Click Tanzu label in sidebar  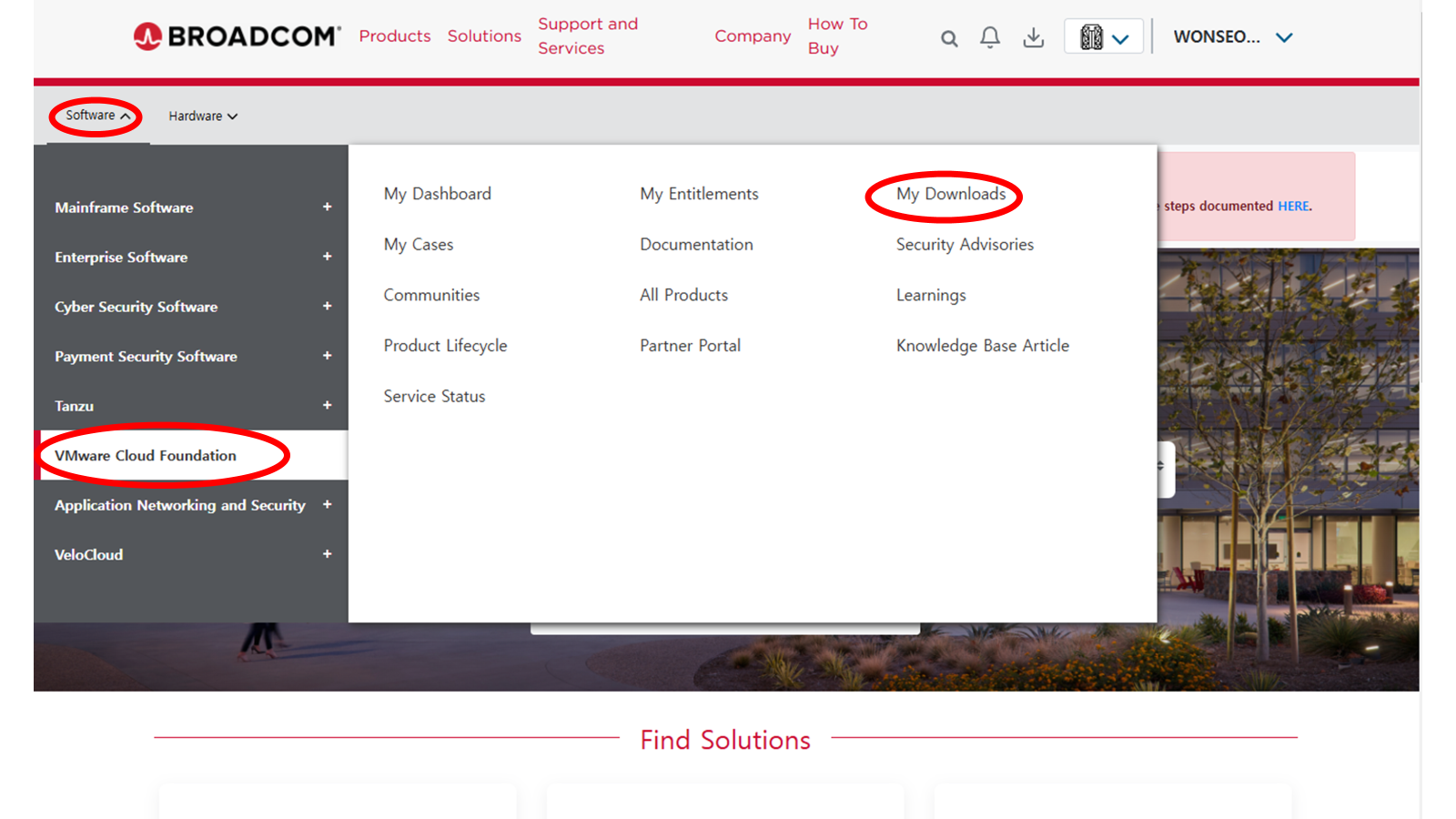(74, 406)
